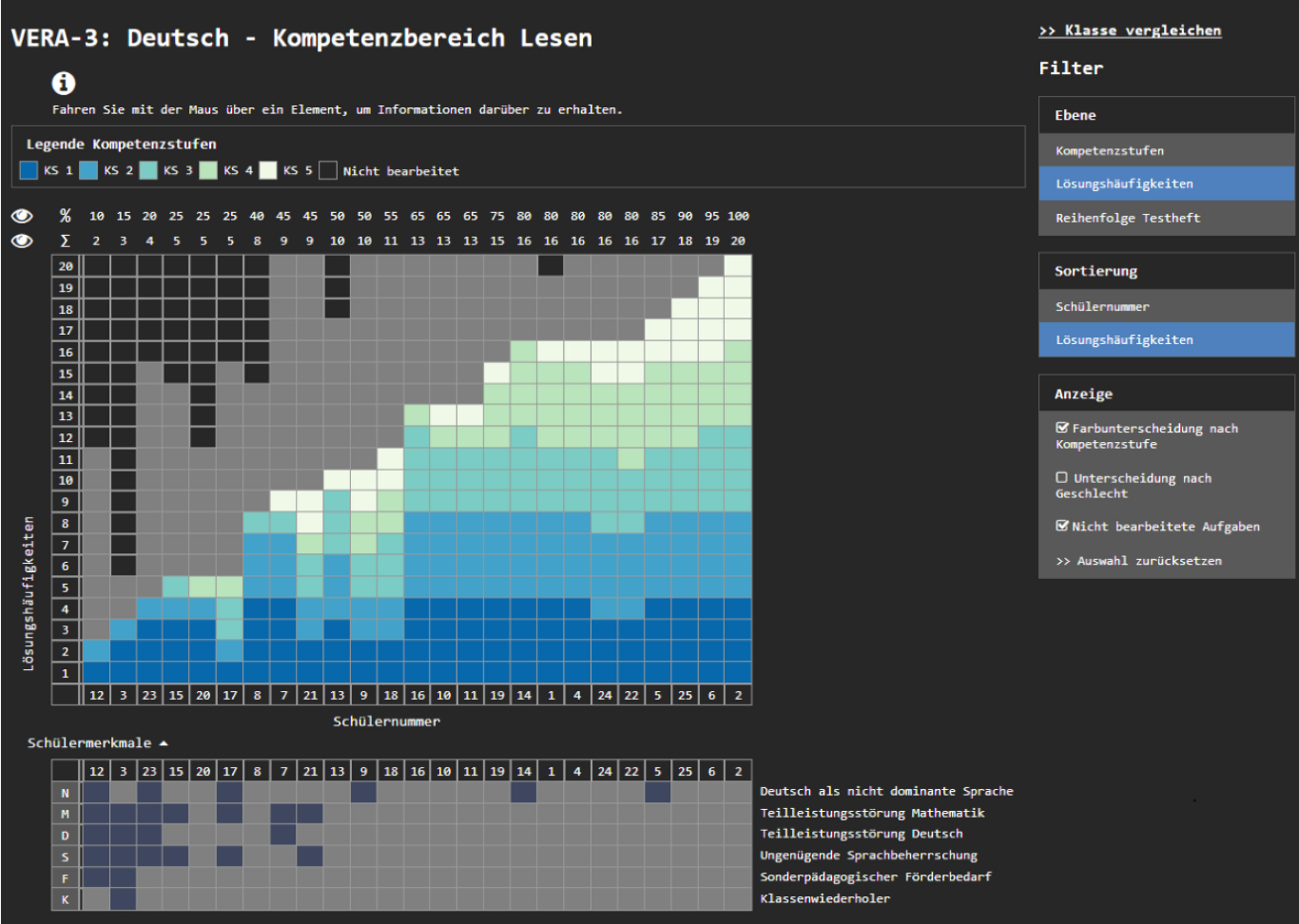Toggle the eye icon beside percent row
The height and width of the screenshot is (924, 1299).
pyautogui.click(x=22, y=216)
